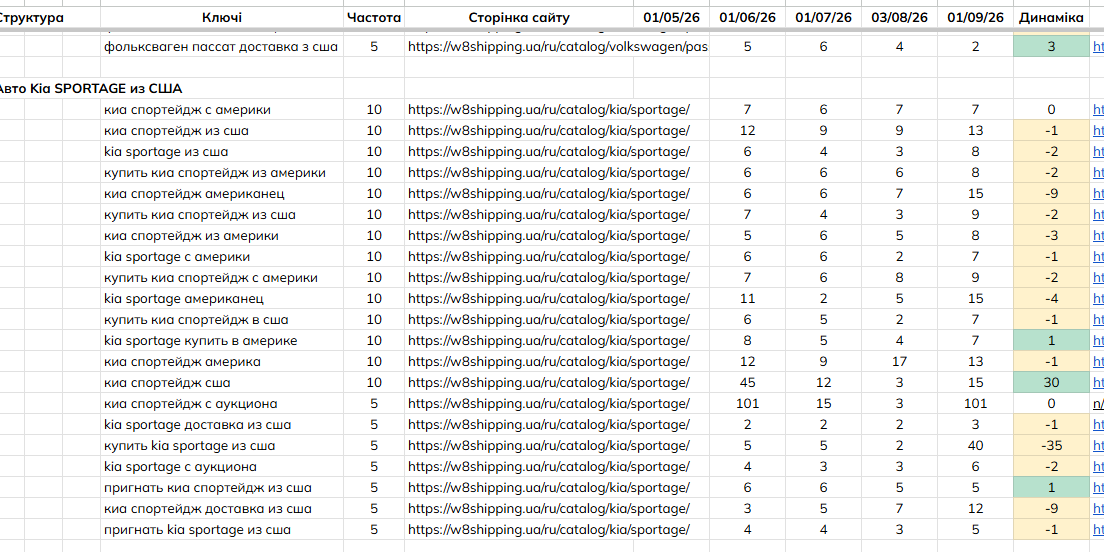Select green Динаміка cell showing 30
The height and width of the screenshot is (552, 1104).
1051,382
